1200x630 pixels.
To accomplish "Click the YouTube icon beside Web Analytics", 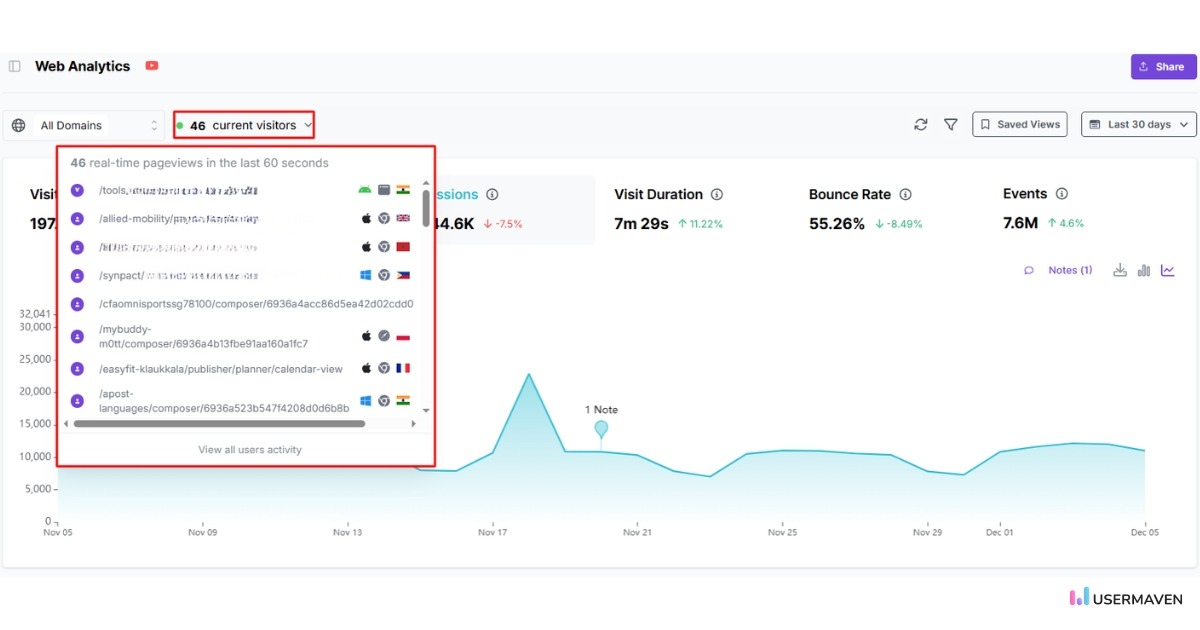I will click(152, 66).
